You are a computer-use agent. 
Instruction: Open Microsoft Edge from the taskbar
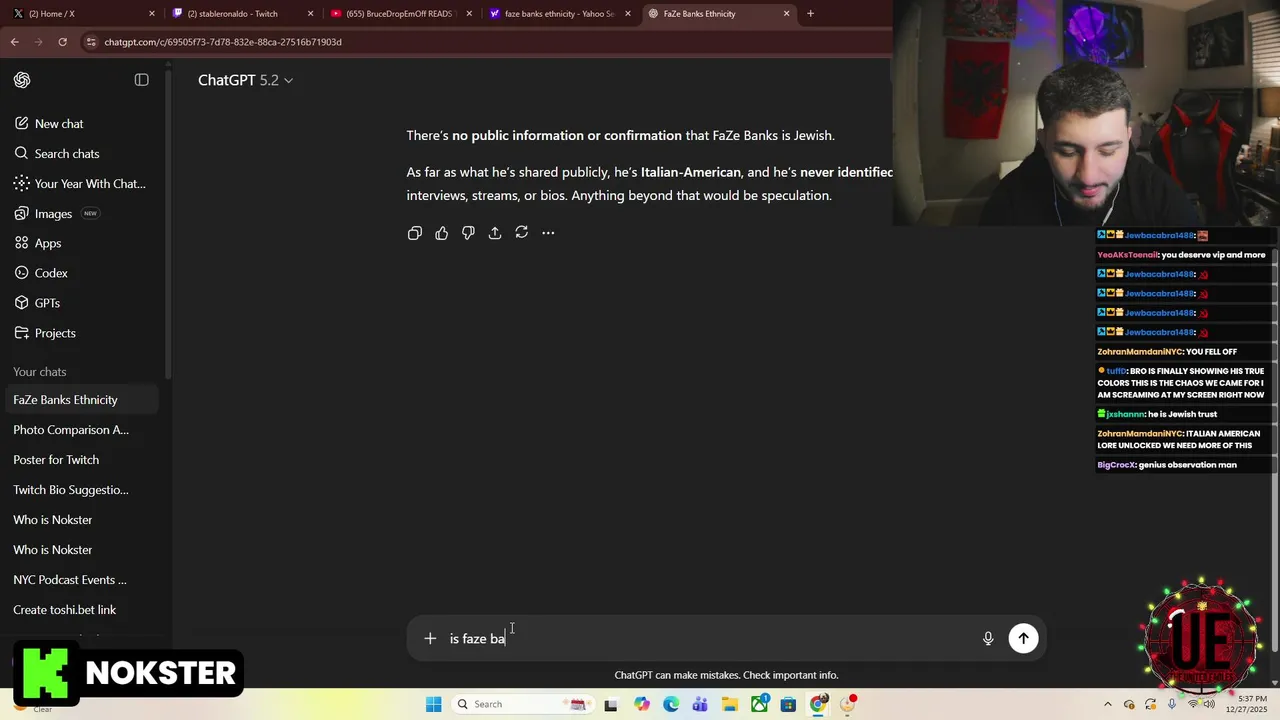point(671,704)
